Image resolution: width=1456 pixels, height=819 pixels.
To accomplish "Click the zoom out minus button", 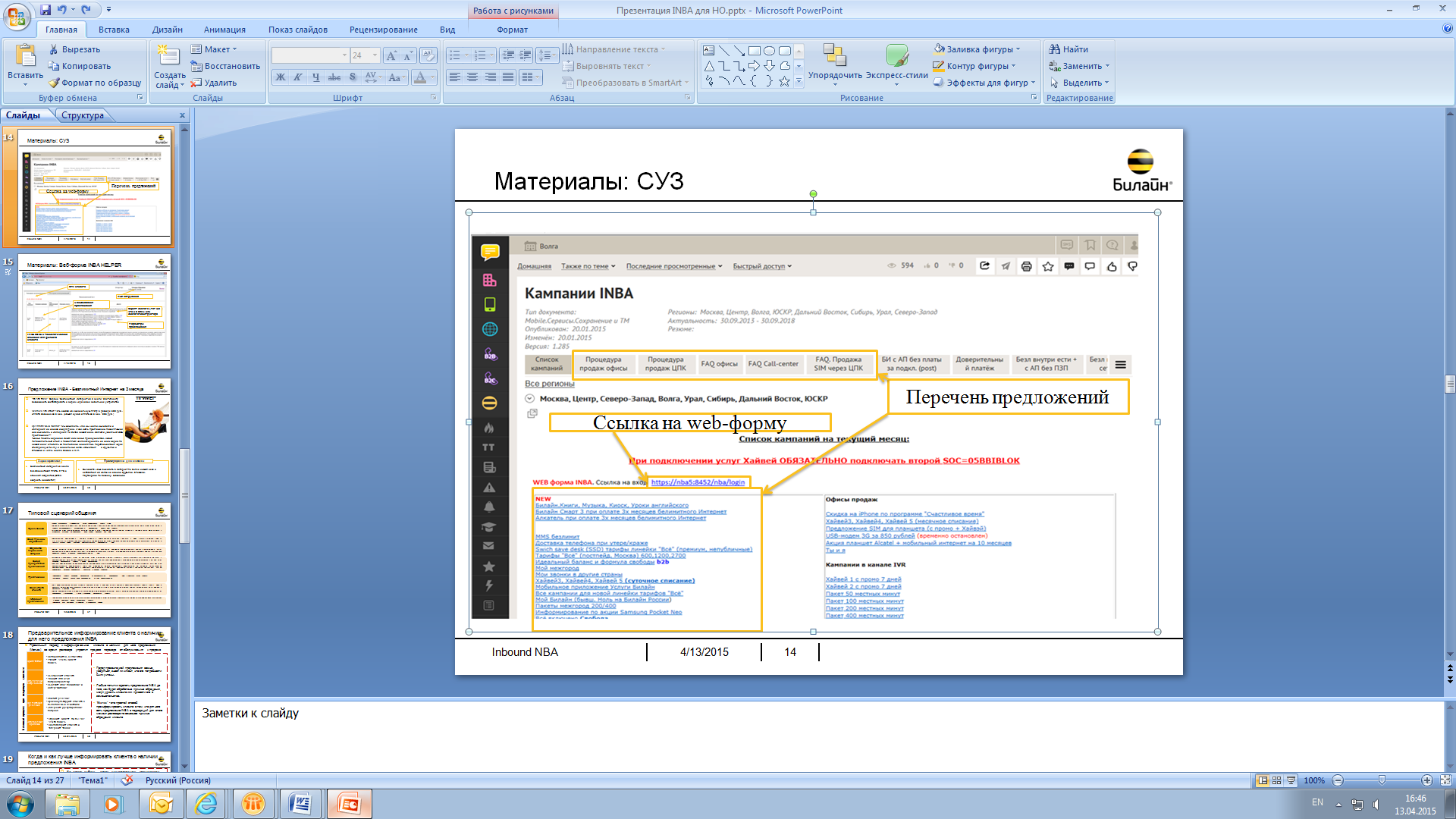I will pyautogui.click(x=1338, y=780).
